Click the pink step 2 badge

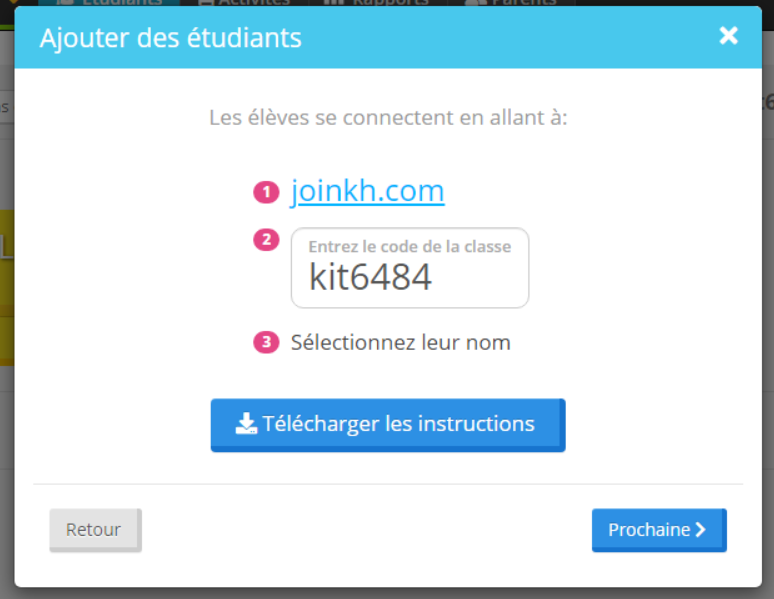[x=266, y=240]
